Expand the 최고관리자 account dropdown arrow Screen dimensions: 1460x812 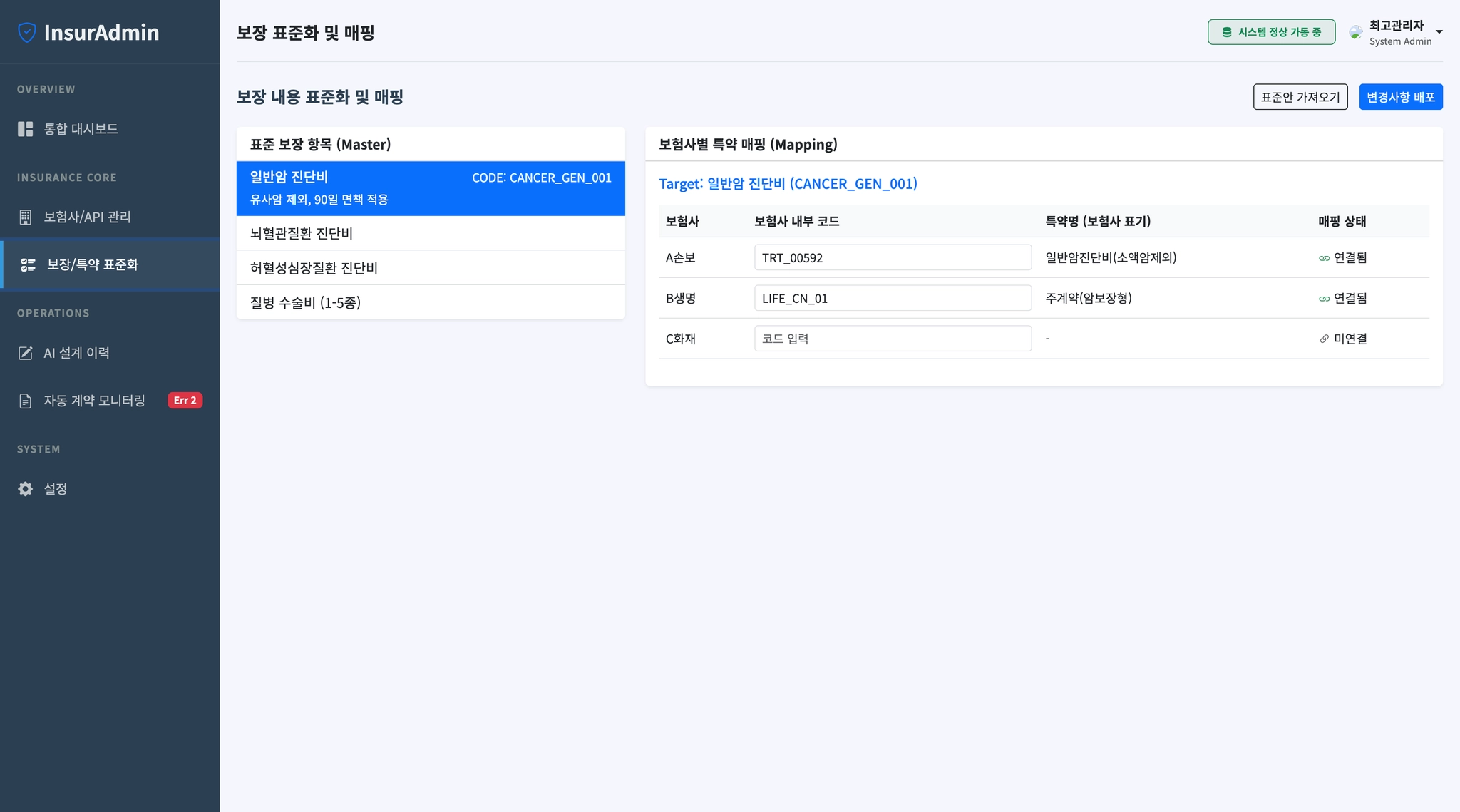(1439, 32)
